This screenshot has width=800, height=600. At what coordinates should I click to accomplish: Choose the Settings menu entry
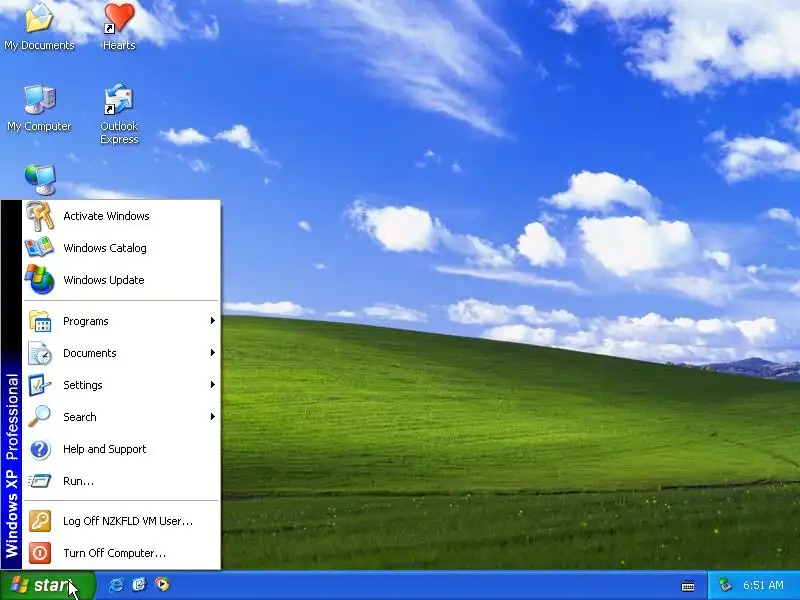(121, 385)
